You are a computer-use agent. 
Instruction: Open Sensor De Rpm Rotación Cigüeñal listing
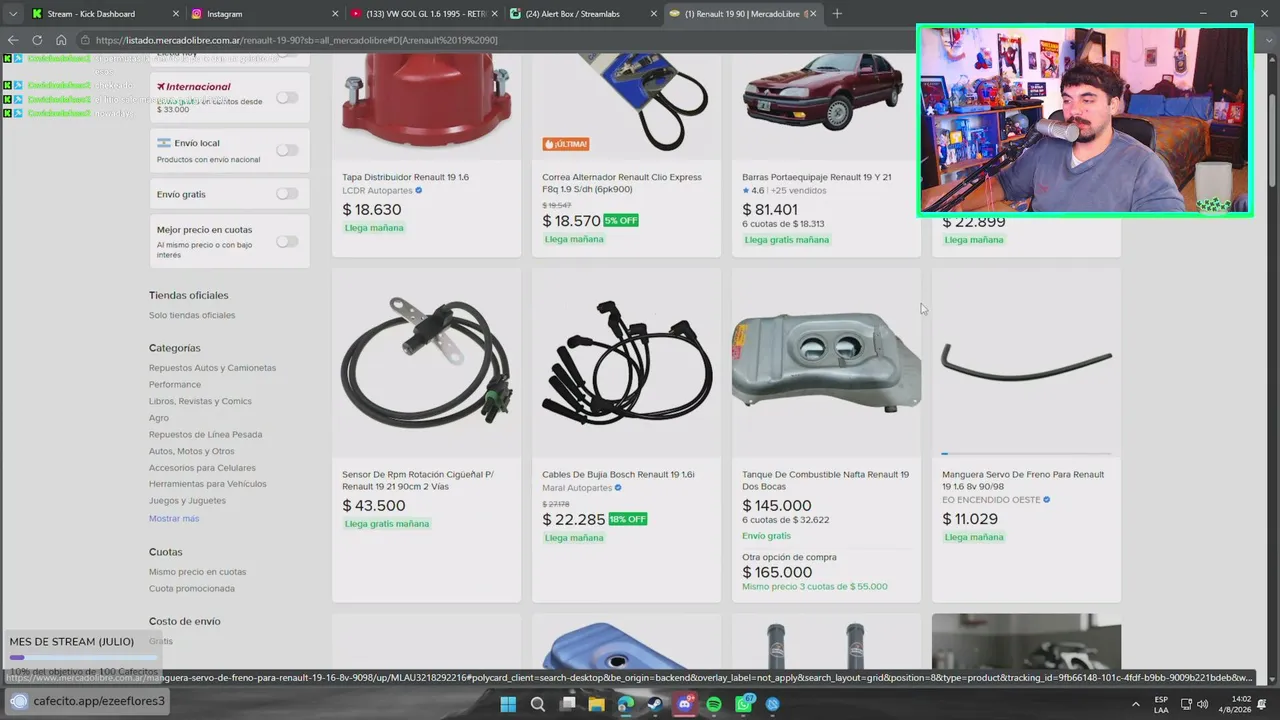tap(418, 480)
